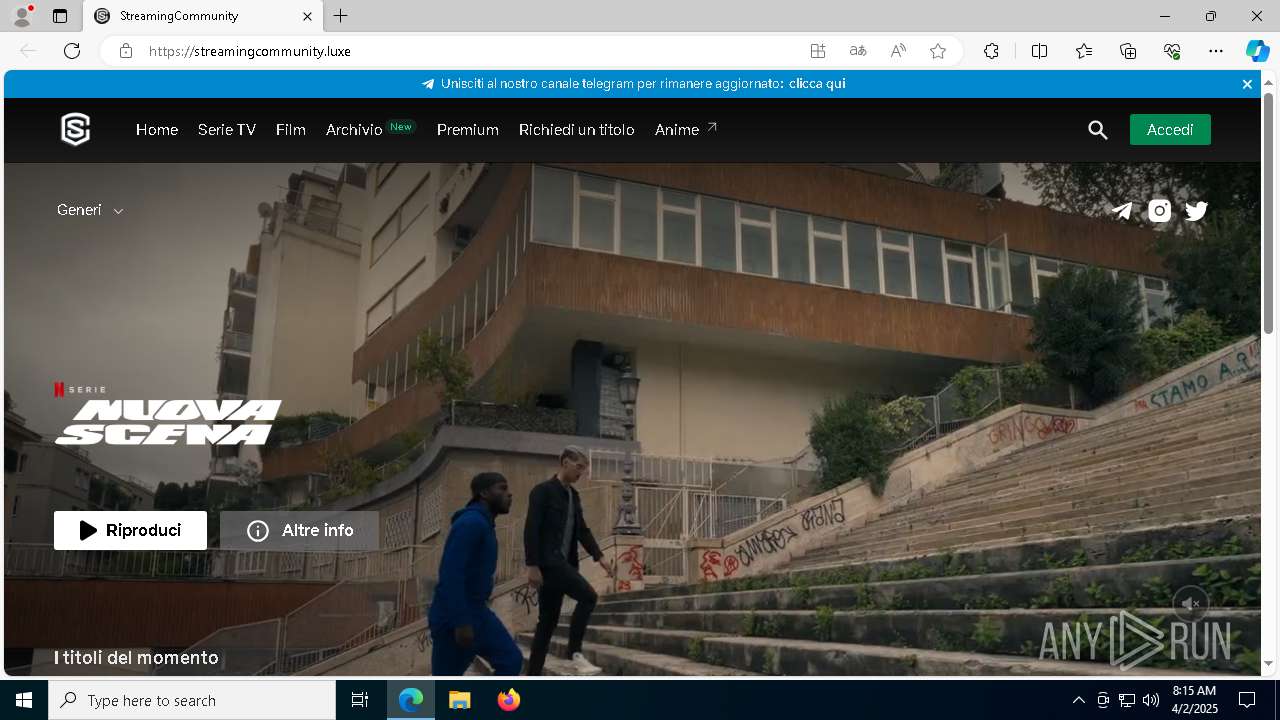Open the Windows Start menu
Image resolution: width=1280 pixels, height=720 pixels.
coord(24,700)
